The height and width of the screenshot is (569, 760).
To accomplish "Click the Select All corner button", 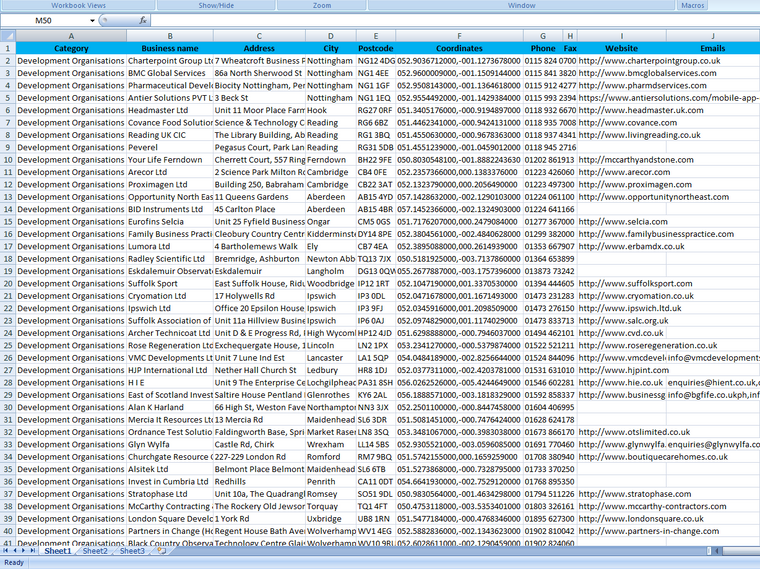I will coord(8,36).
